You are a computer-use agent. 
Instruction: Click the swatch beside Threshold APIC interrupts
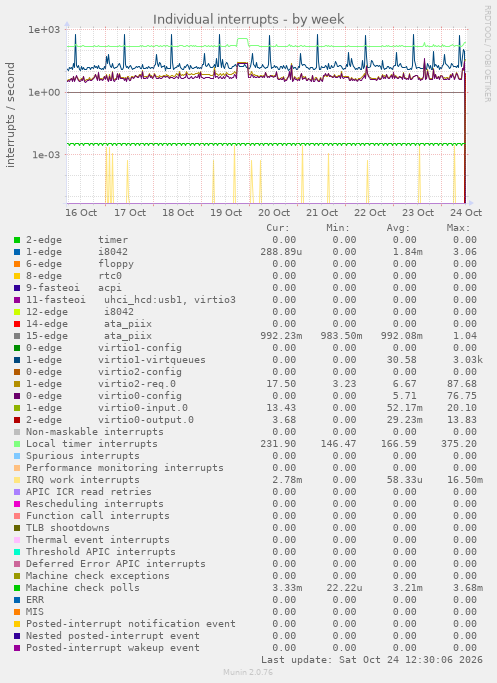click(17, 552)
